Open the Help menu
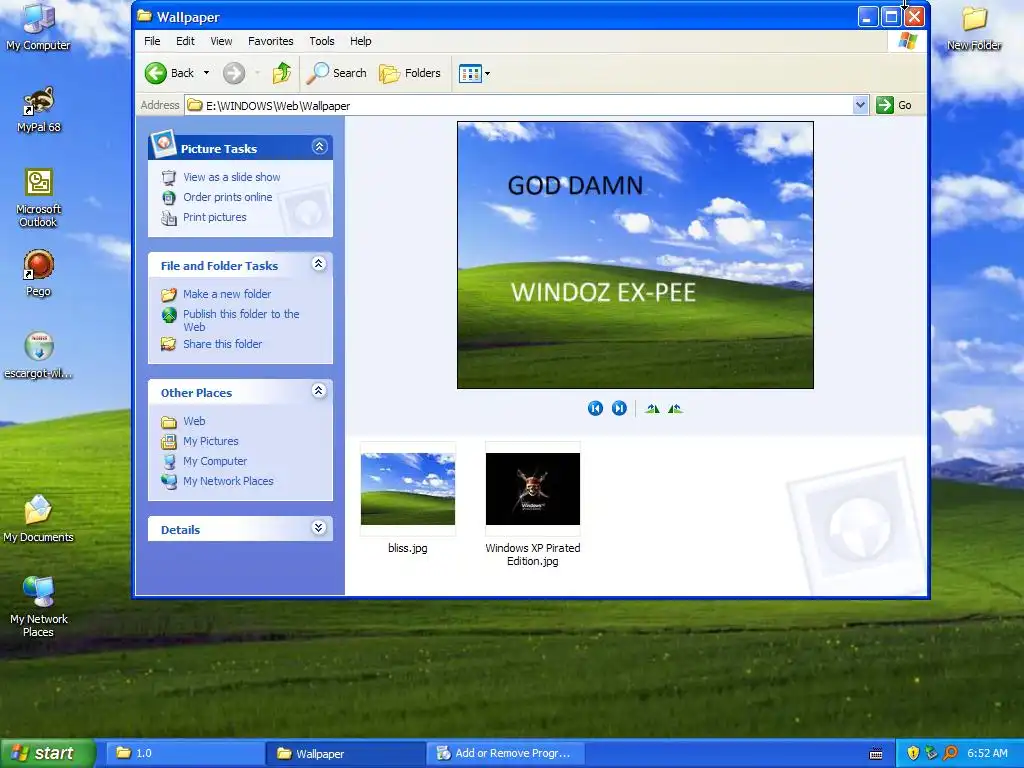1024x768 pixels. [x=360, y=41]
